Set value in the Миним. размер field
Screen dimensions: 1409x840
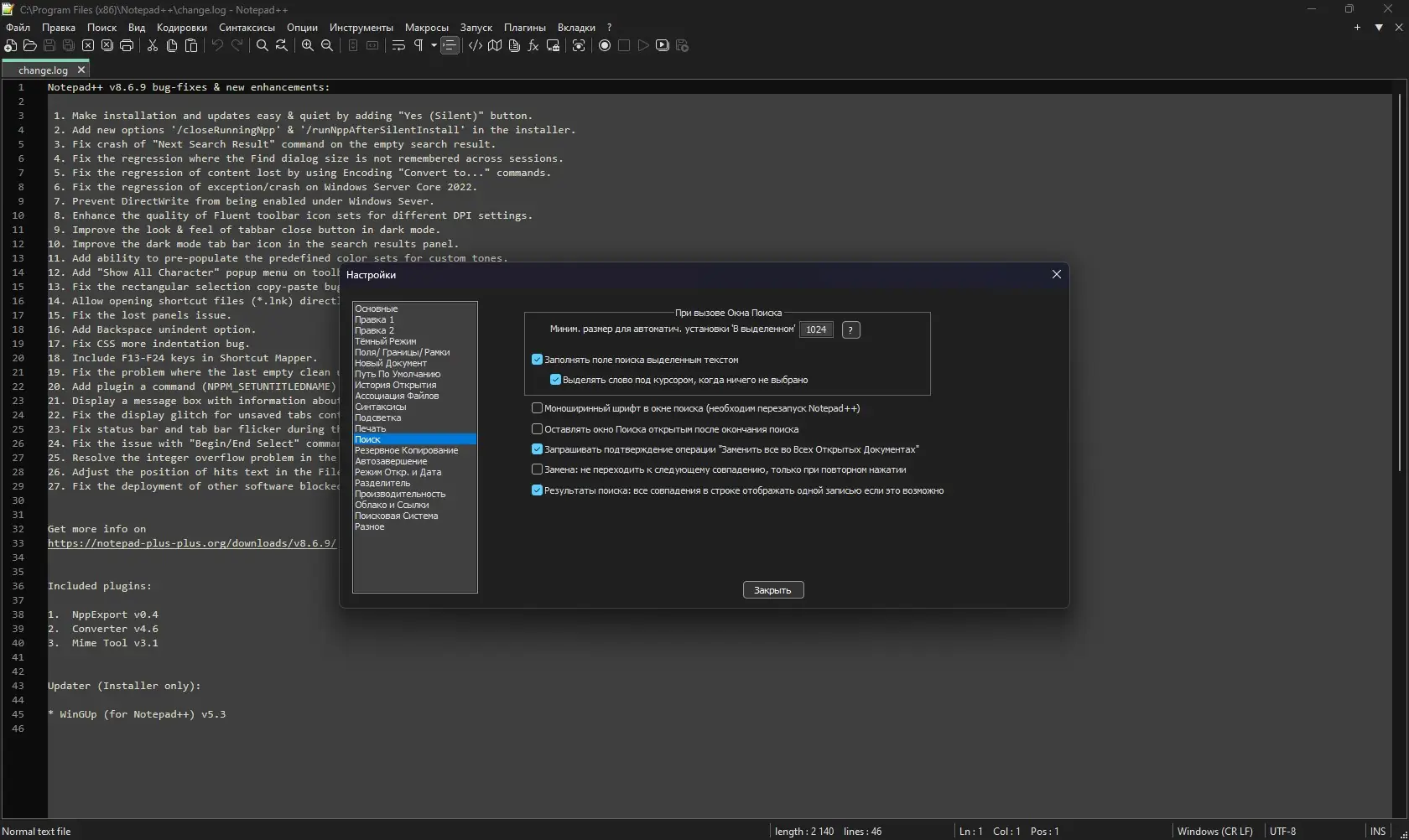[815, 329]
